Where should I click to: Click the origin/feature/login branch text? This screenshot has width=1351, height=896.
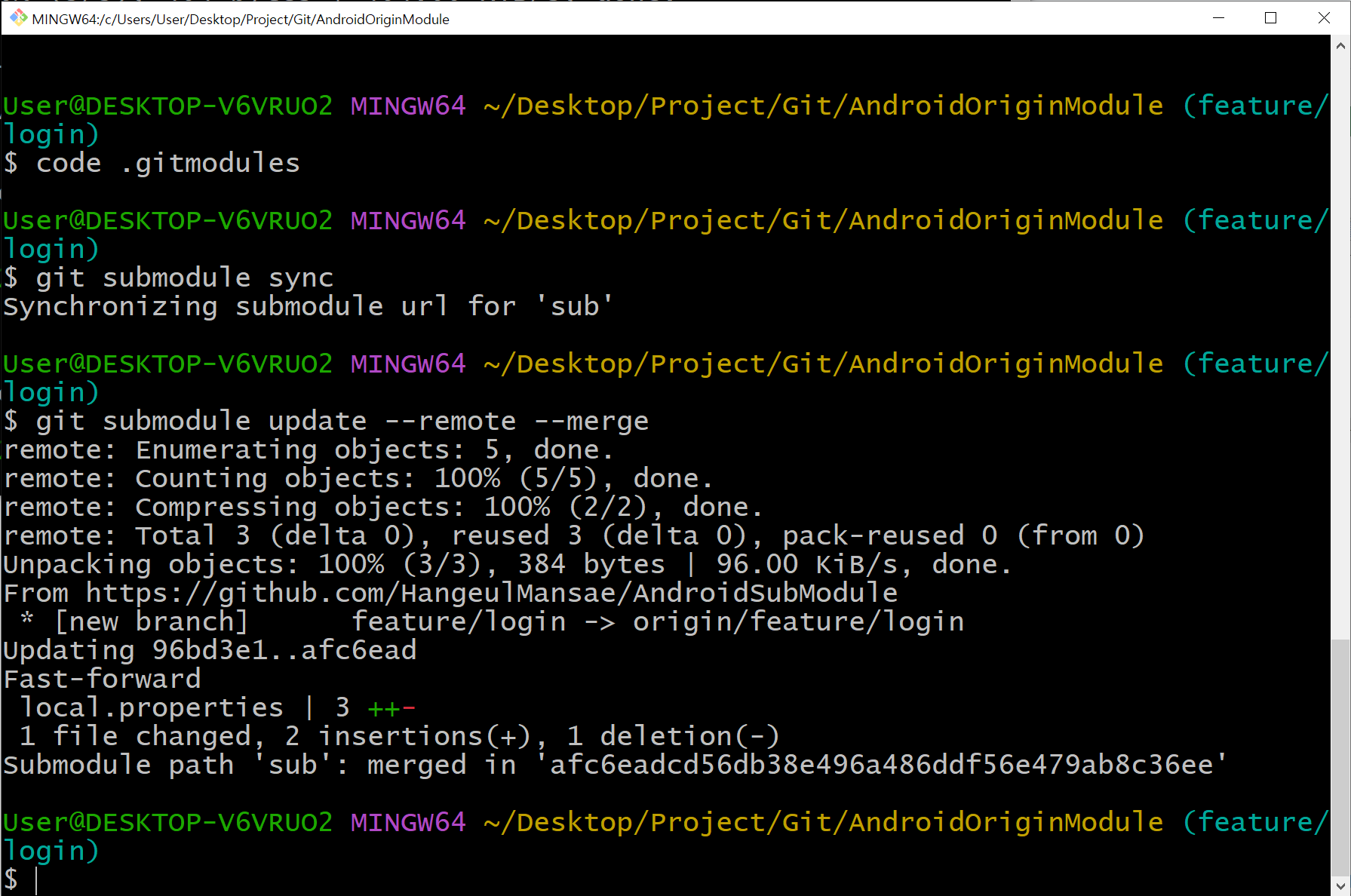(x=798, y=621)
